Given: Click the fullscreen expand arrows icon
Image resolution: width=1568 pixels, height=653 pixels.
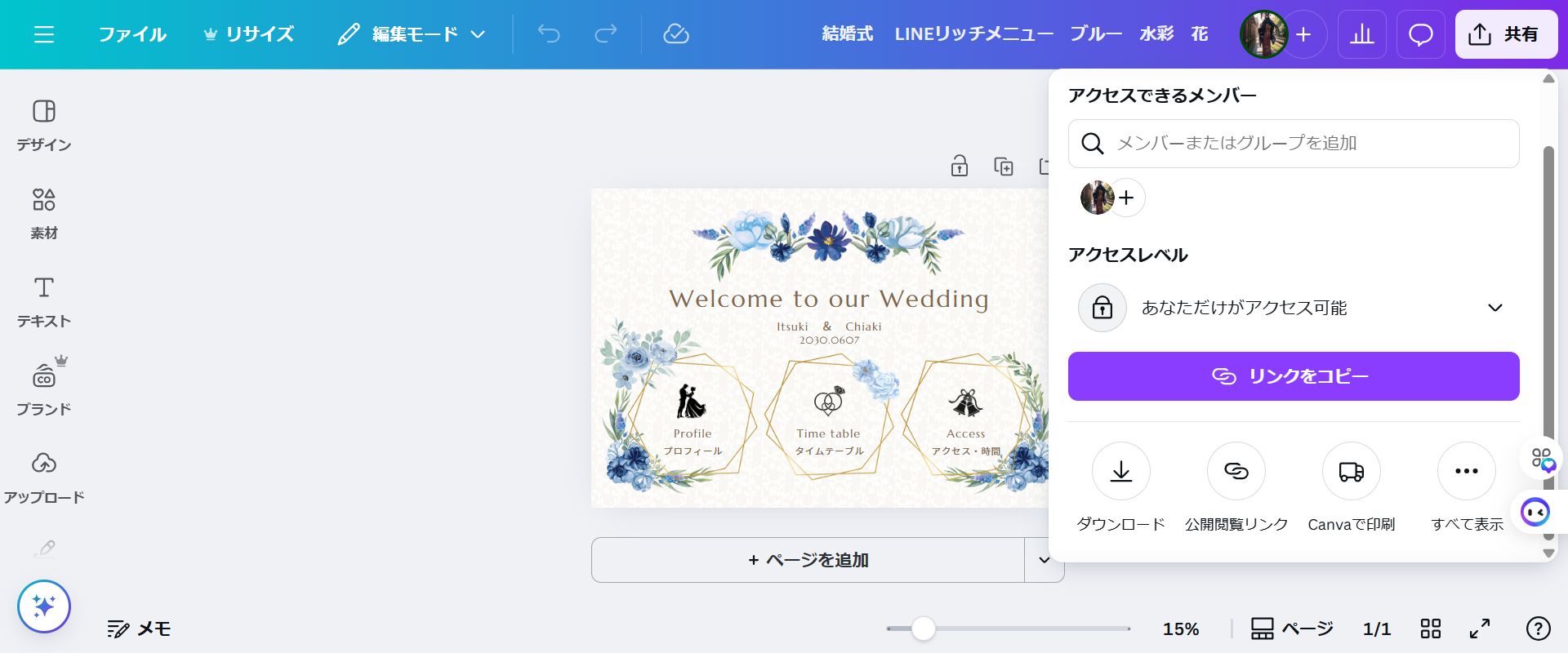Looking at the screenshot, I should tap(1480, 629).
